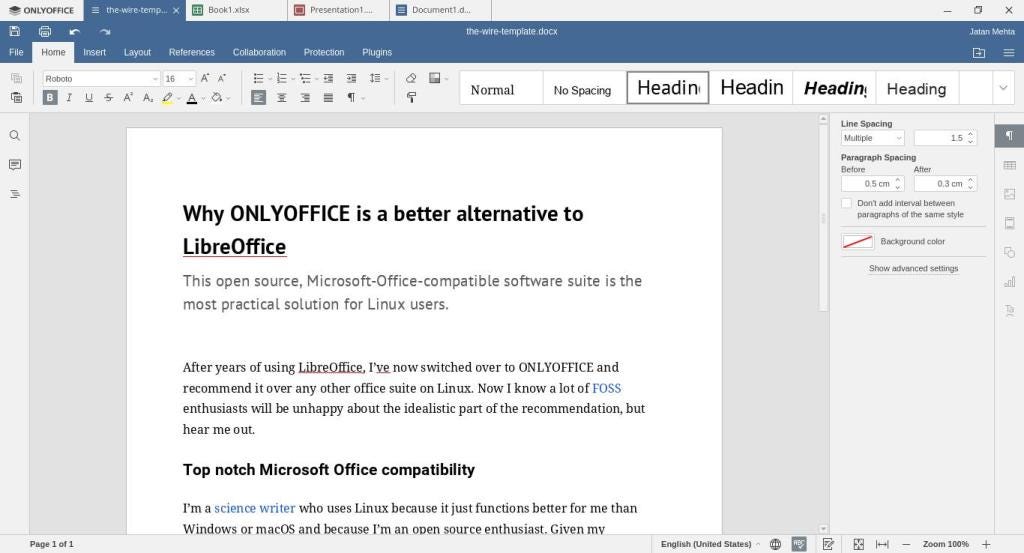
Task: Click Show advanced settings link
Action: click(x=913, y=268)
